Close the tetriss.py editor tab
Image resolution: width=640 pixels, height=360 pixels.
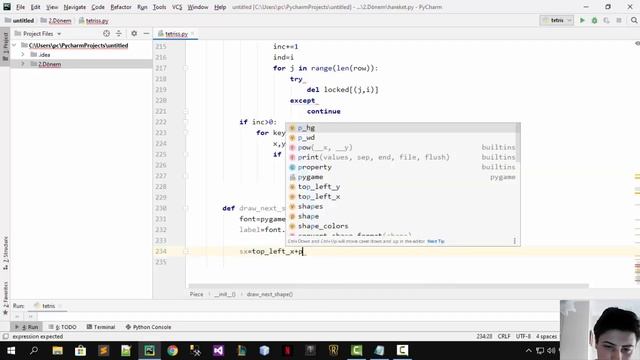[193, 34]
